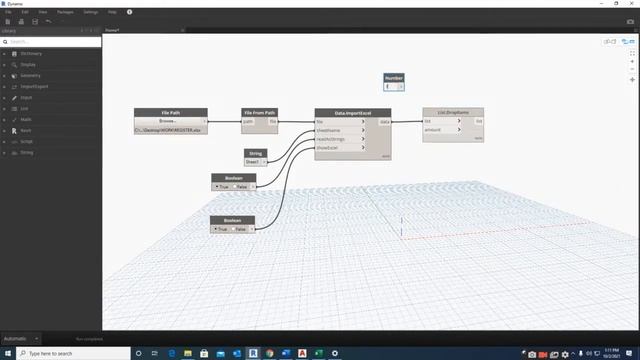640x360 pixels.
Task: Expand the ImportExport library category arrow
Action: pyautogui.click(x=4, y=87)
